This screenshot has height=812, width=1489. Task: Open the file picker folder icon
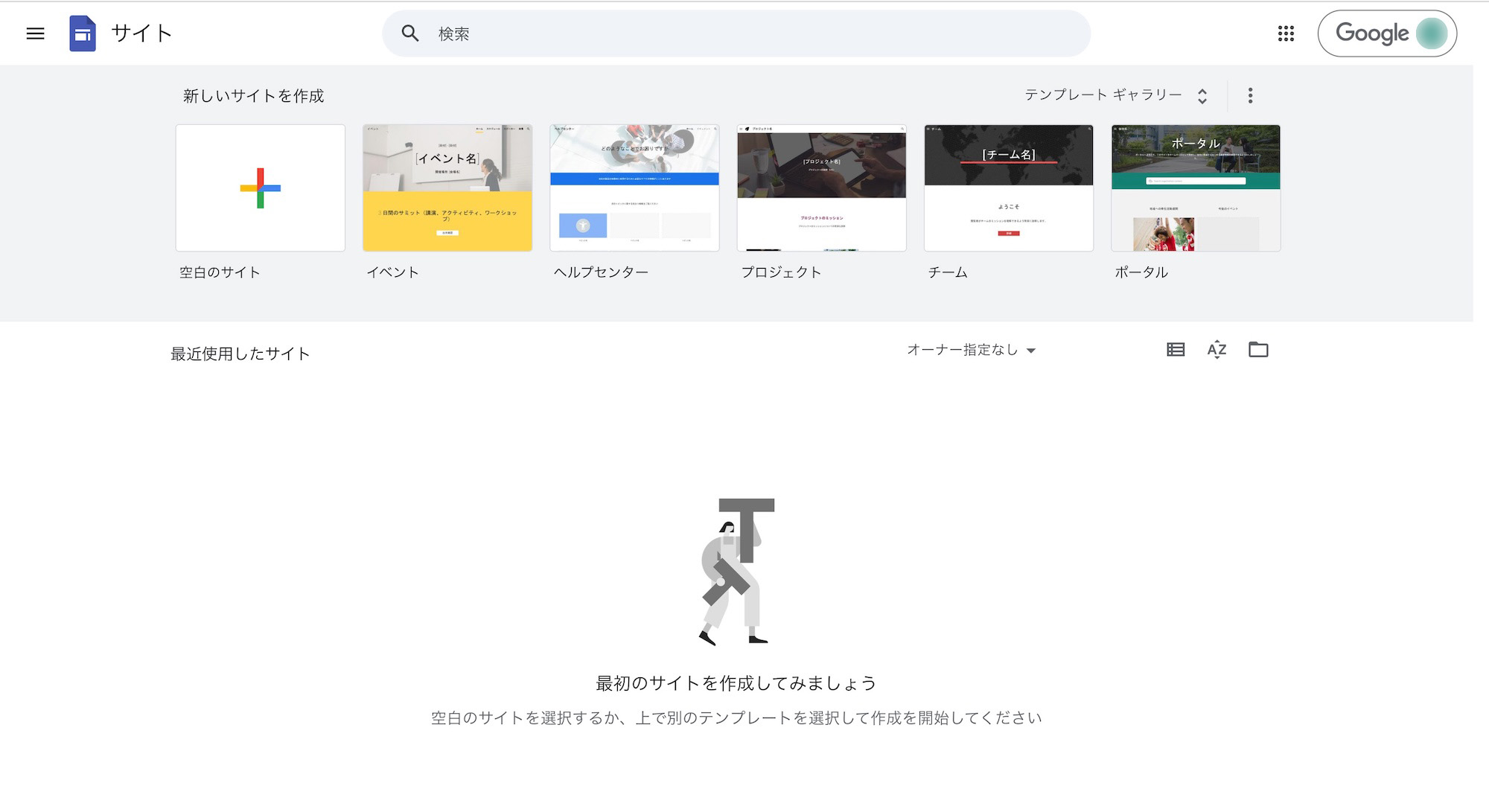click(1258, 350)
